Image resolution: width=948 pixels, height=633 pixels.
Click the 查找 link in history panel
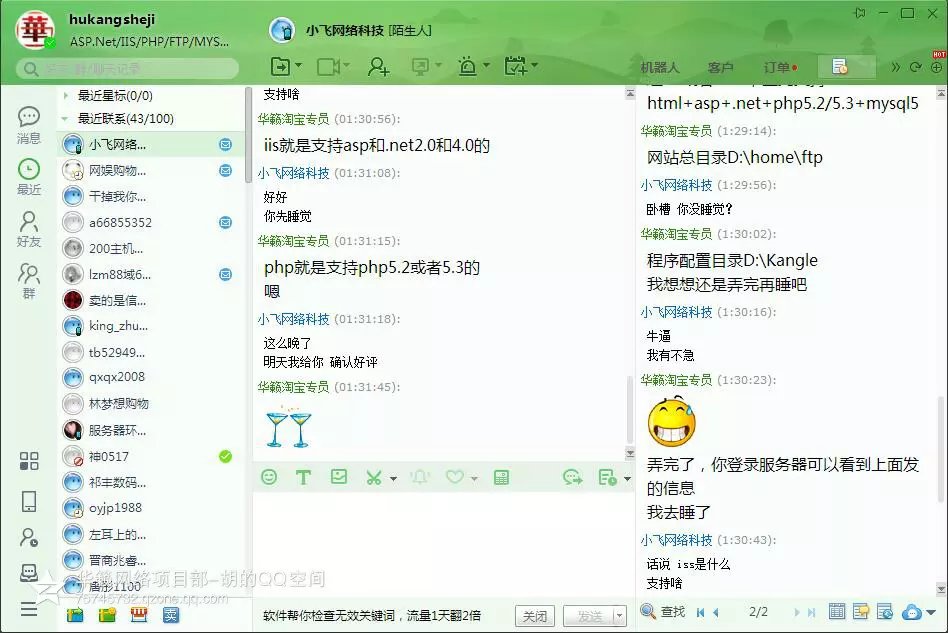pyautogui.click(x=673, y=612)
